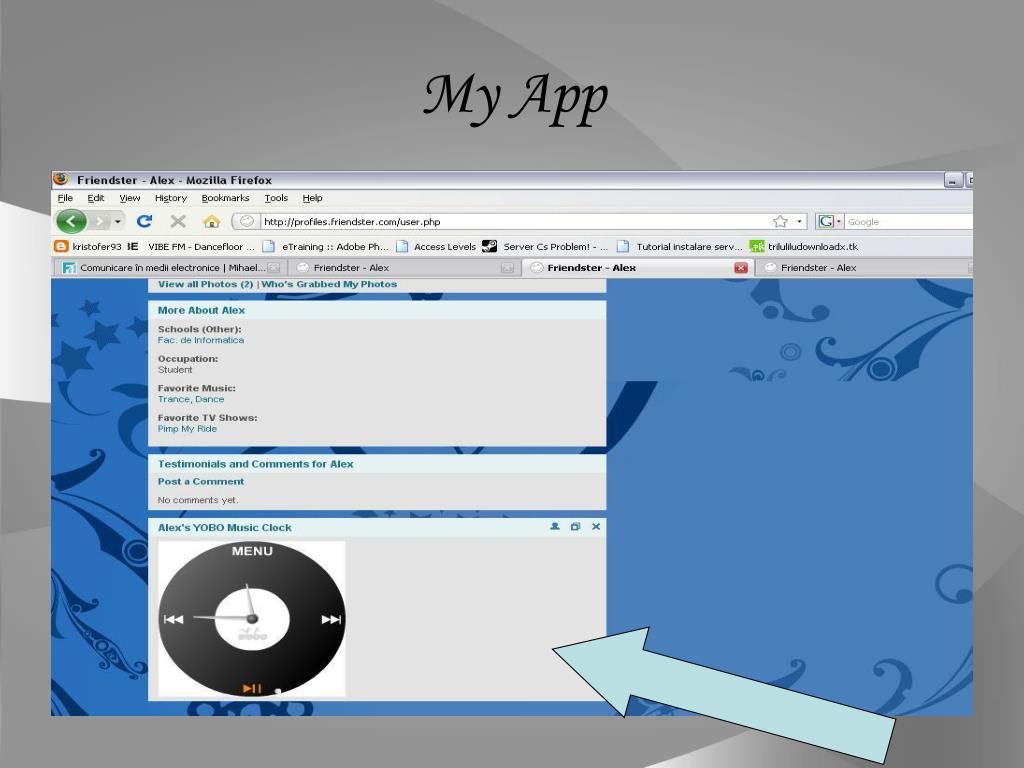1024x768 pixels.
Task: Open the eTraining :: Adobe Ph... bookmark
Action: (325, 246)
